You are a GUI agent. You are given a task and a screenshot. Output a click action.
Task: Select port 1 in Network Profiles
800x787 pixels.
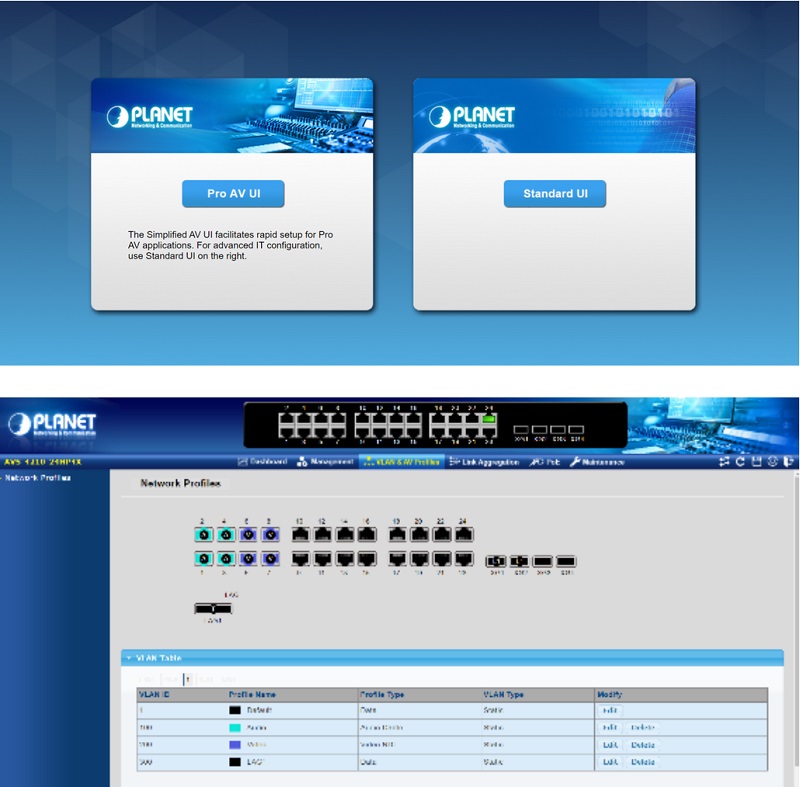(204, 558)
